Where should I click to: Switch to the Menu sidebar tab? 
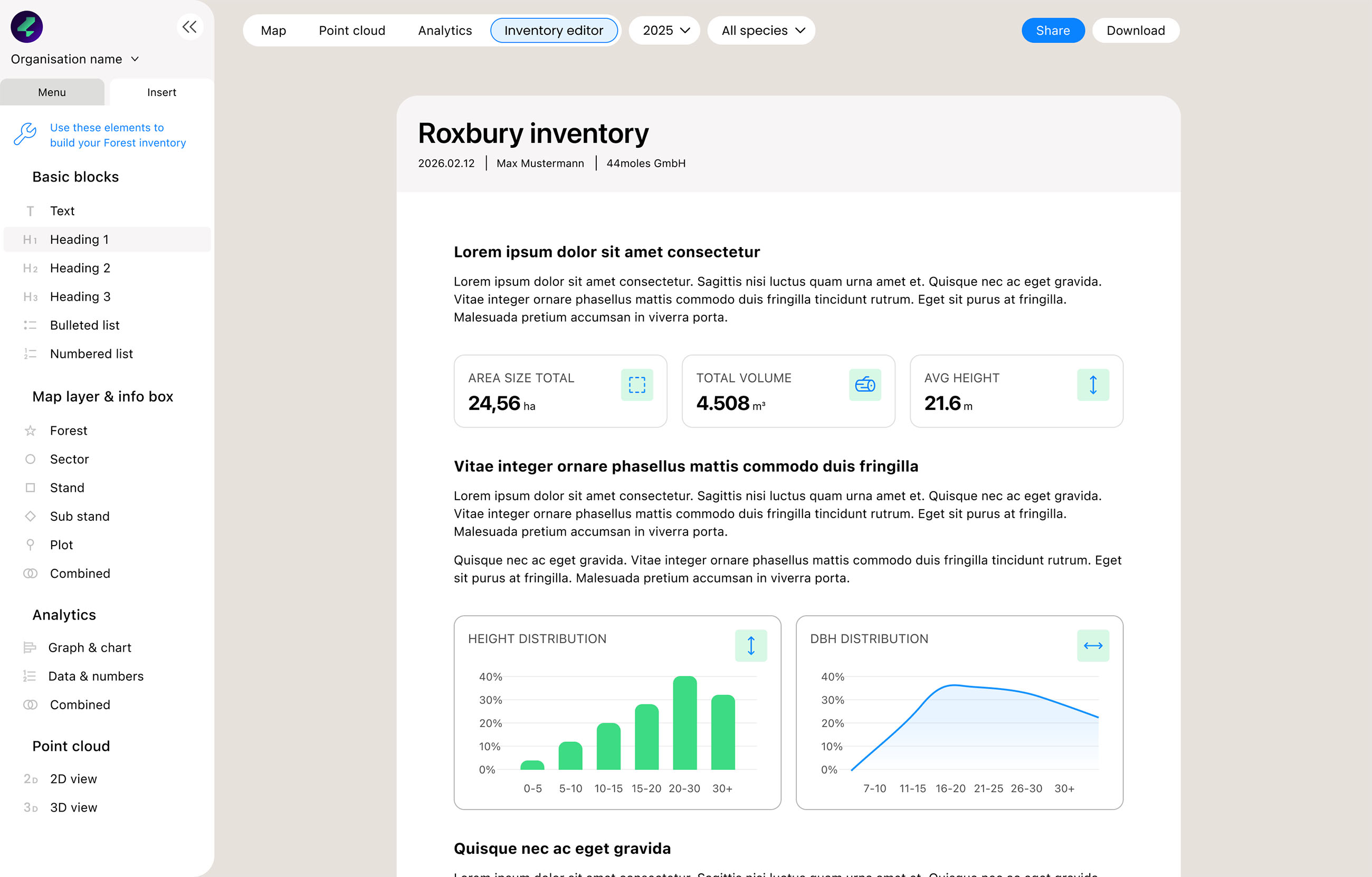pyautogui.click(x=52, y=92)
